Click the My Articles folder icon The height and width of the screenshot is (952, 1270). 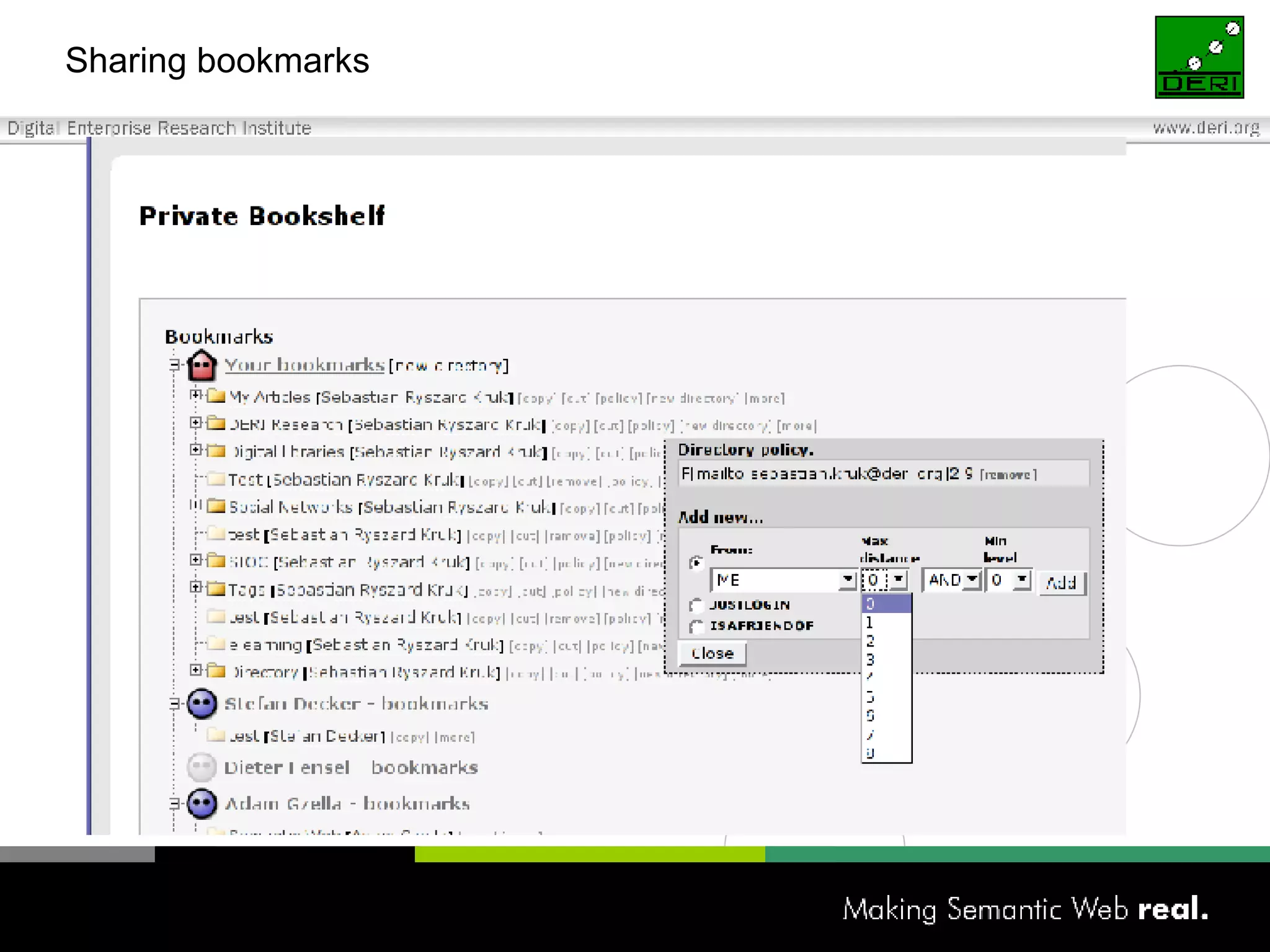tap(216, 395)
